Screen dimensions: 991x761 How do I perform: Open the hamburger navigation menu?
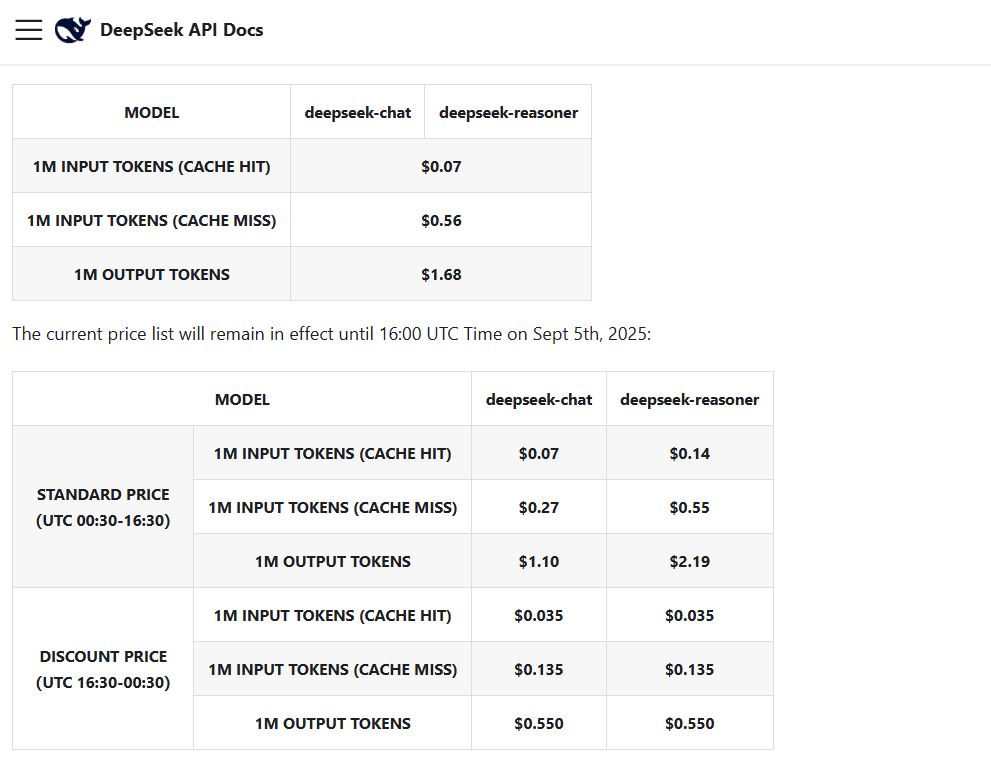[x=29, y=30]
